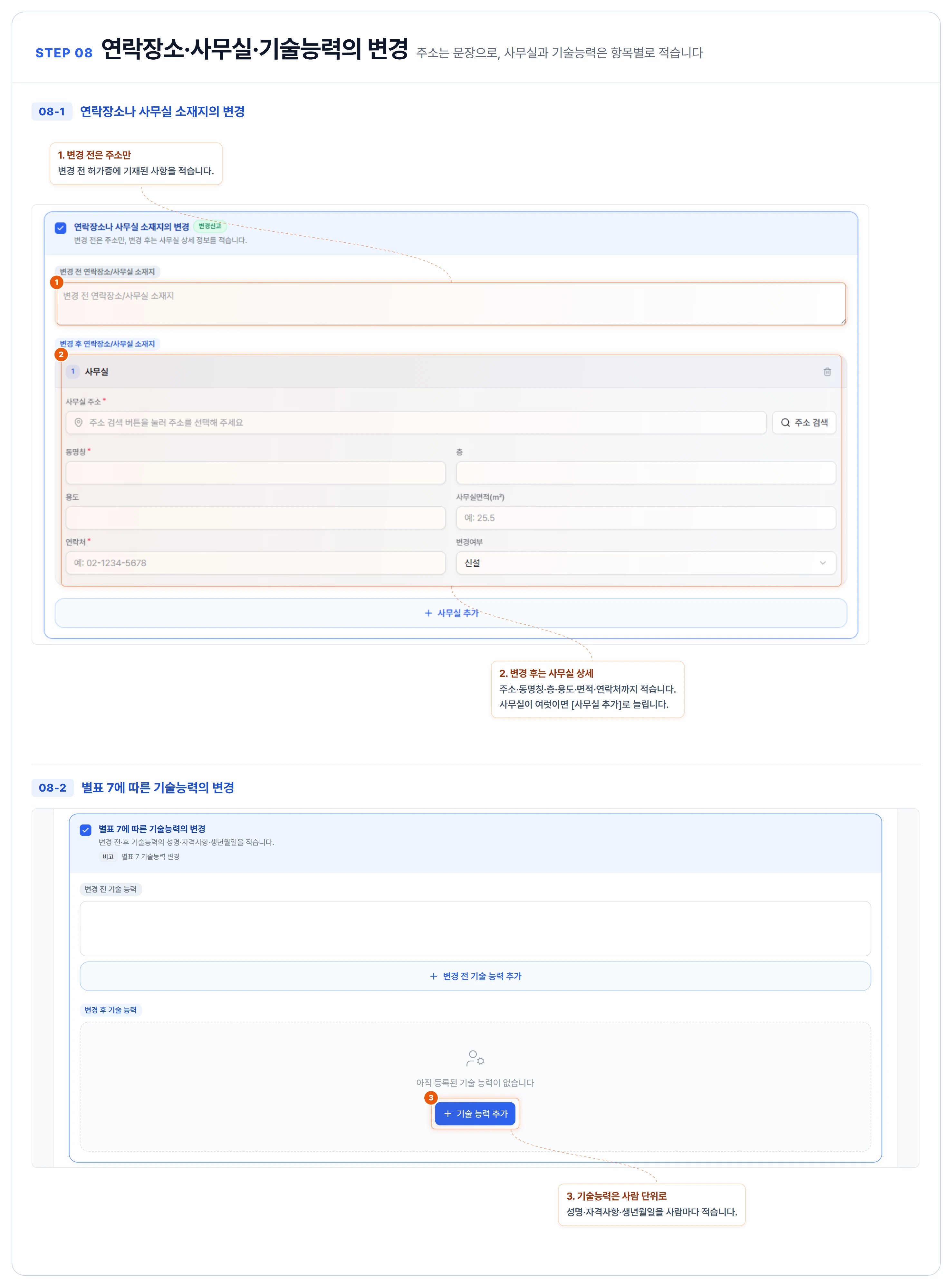Click the 층 input field
The height and width of the screenshot is (1287, 952).
coord(645,473)
